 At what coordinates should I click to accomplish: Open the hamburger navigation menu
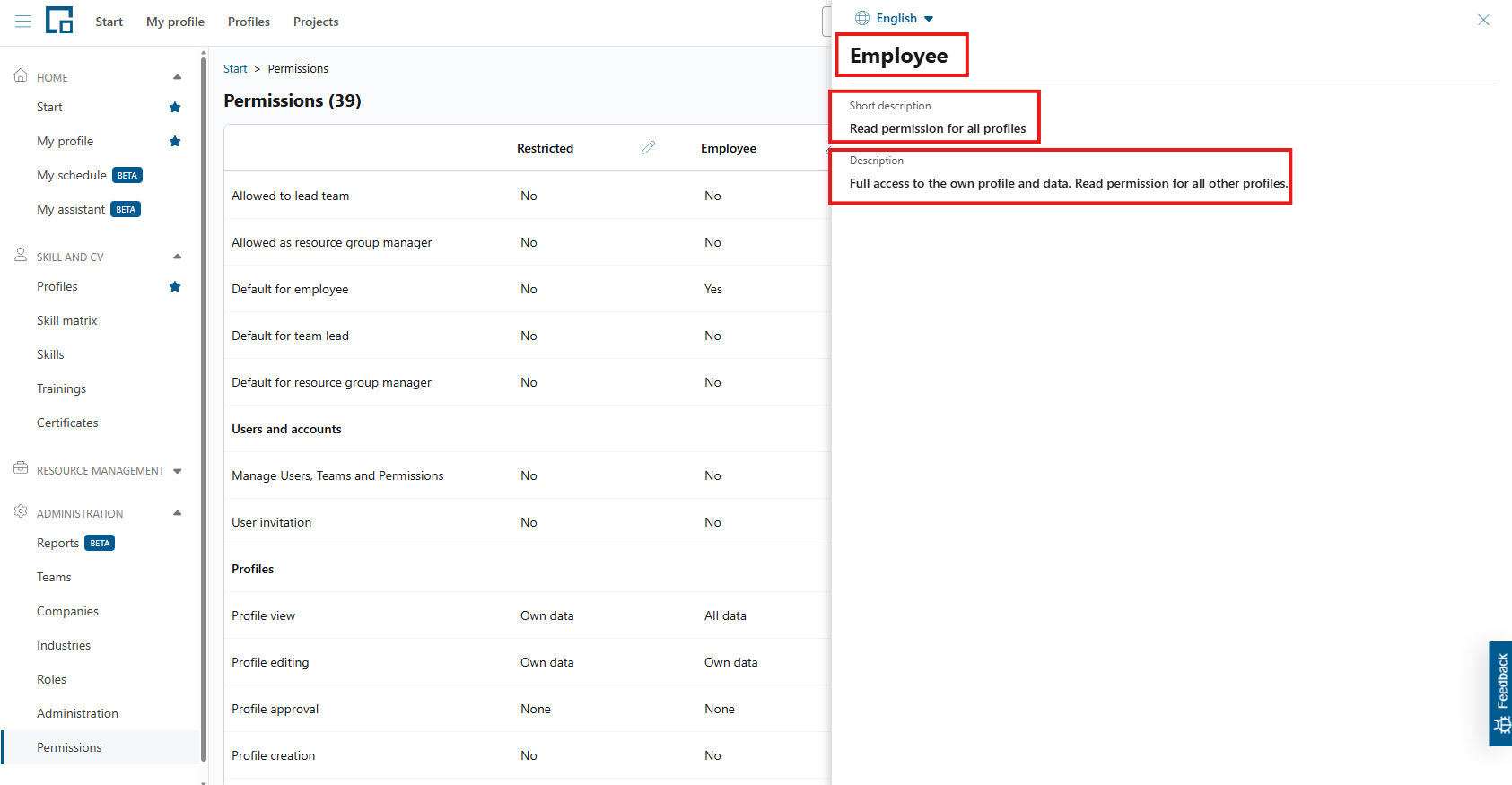coord(23,22)
